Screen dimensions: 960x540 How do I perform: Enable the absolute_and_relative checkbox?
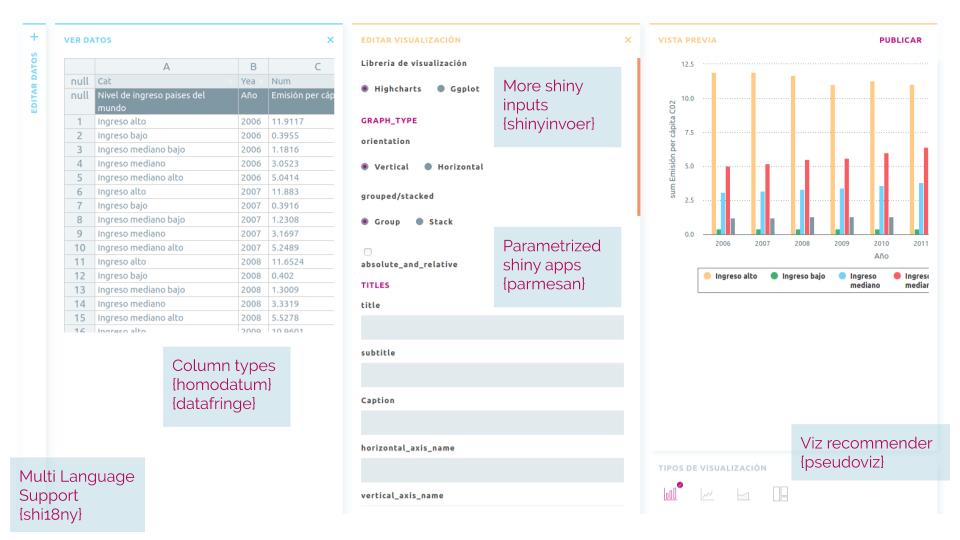click(367, 251)
